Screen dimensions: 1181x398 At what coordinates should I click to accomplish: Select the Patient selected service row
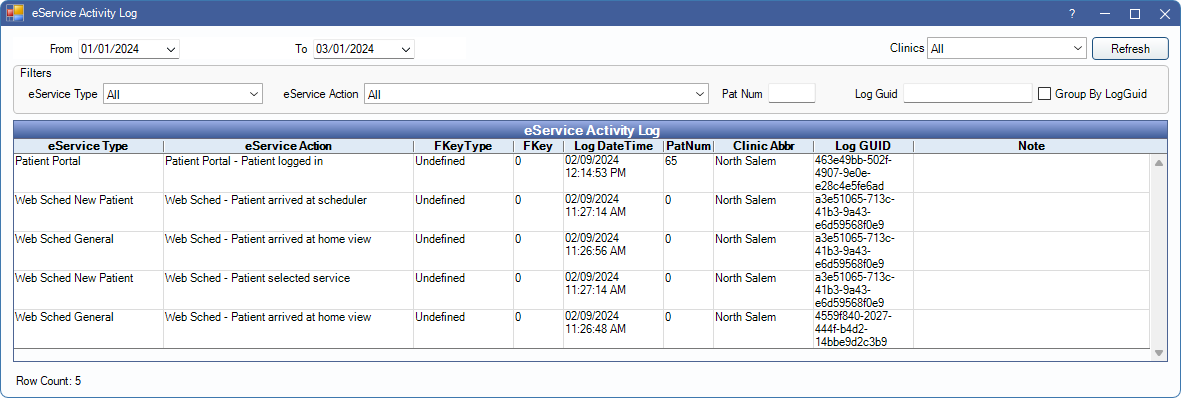pyautogui.click(x=582, y=289)
